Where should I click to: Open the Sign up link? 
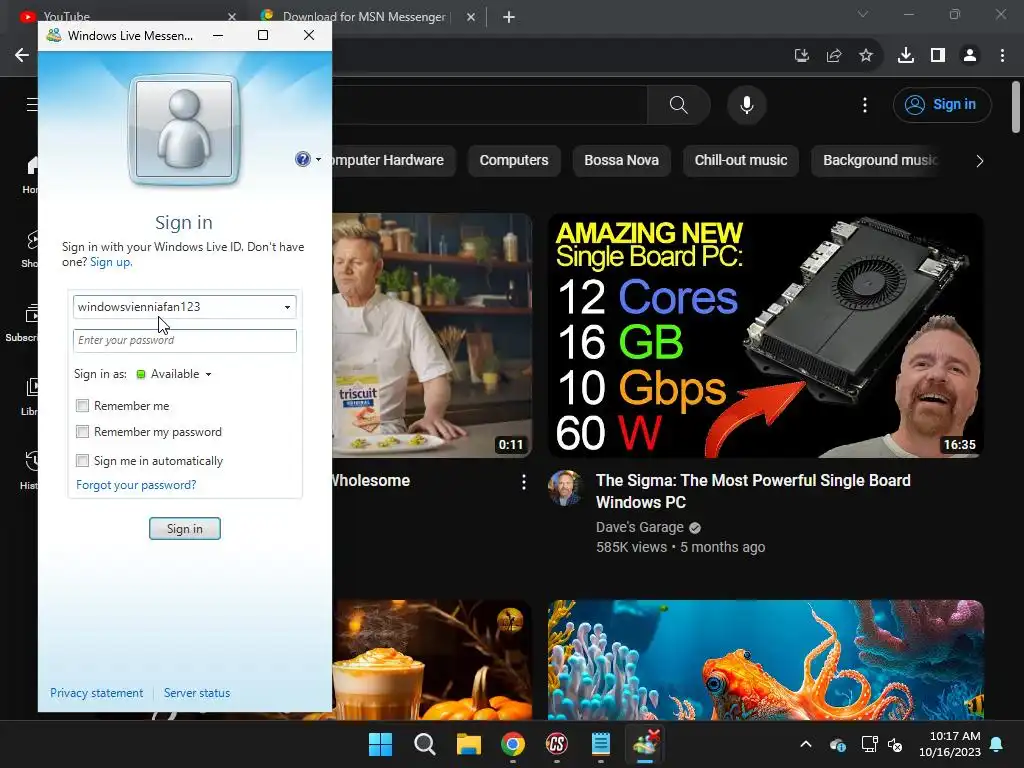point(110,262)
